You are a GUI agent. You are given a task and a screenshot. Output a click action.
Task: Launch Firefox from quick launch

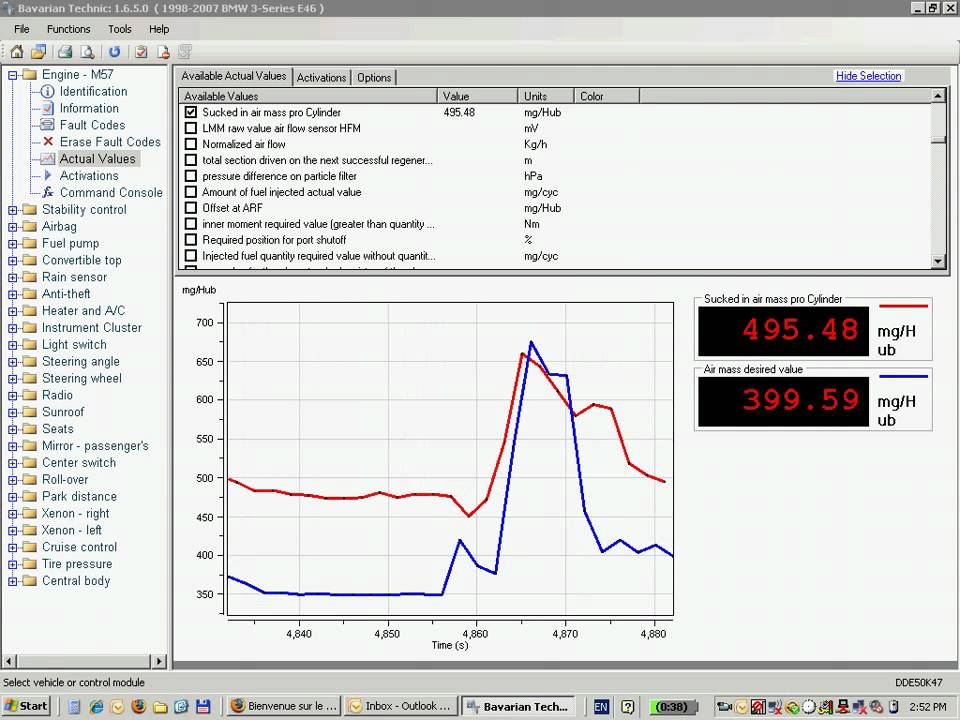(x=139, y=706)
